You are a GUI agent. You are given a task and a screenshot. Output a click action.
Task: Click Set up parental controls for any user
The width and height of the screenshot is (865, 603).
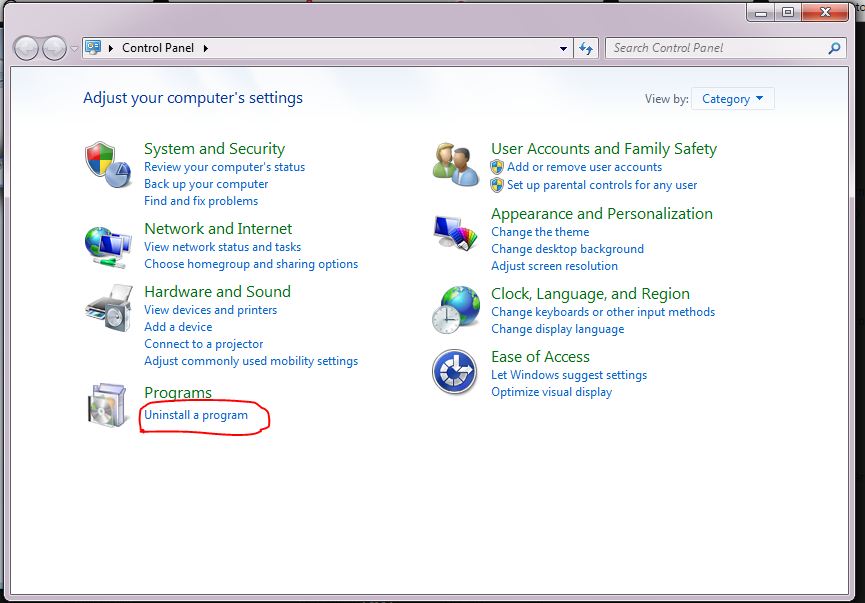tap(602, 185)
